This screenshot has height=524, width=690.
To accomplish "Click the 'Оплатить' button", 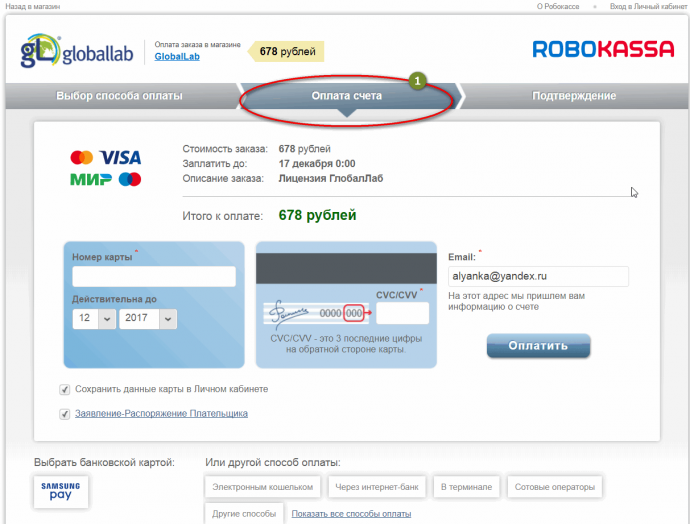I will (538, 345).
